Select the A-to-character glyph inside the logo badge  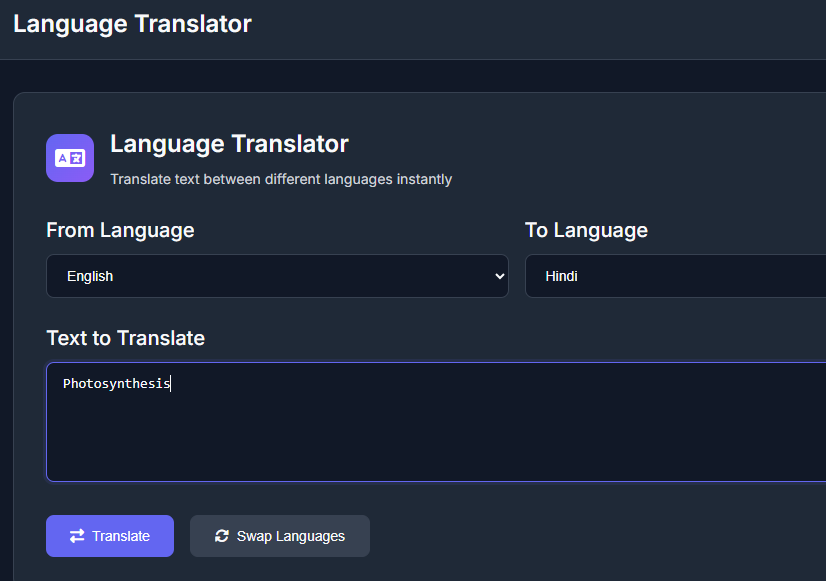(x=69, y=157)
